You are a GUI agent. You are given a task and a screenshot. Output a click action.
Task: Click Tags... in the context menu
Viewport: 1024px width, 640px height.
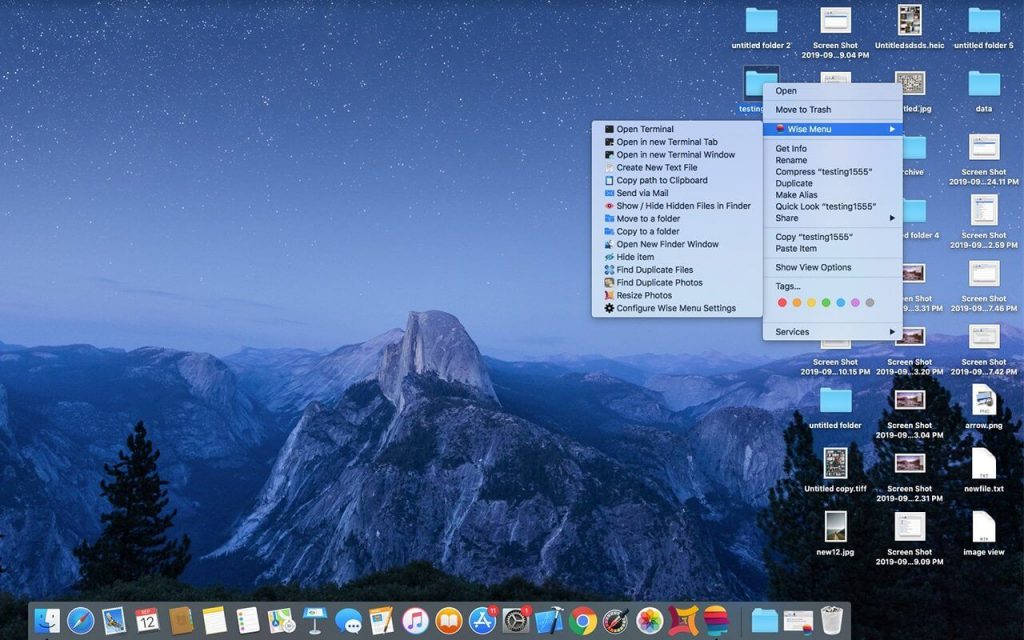(787, 286)
